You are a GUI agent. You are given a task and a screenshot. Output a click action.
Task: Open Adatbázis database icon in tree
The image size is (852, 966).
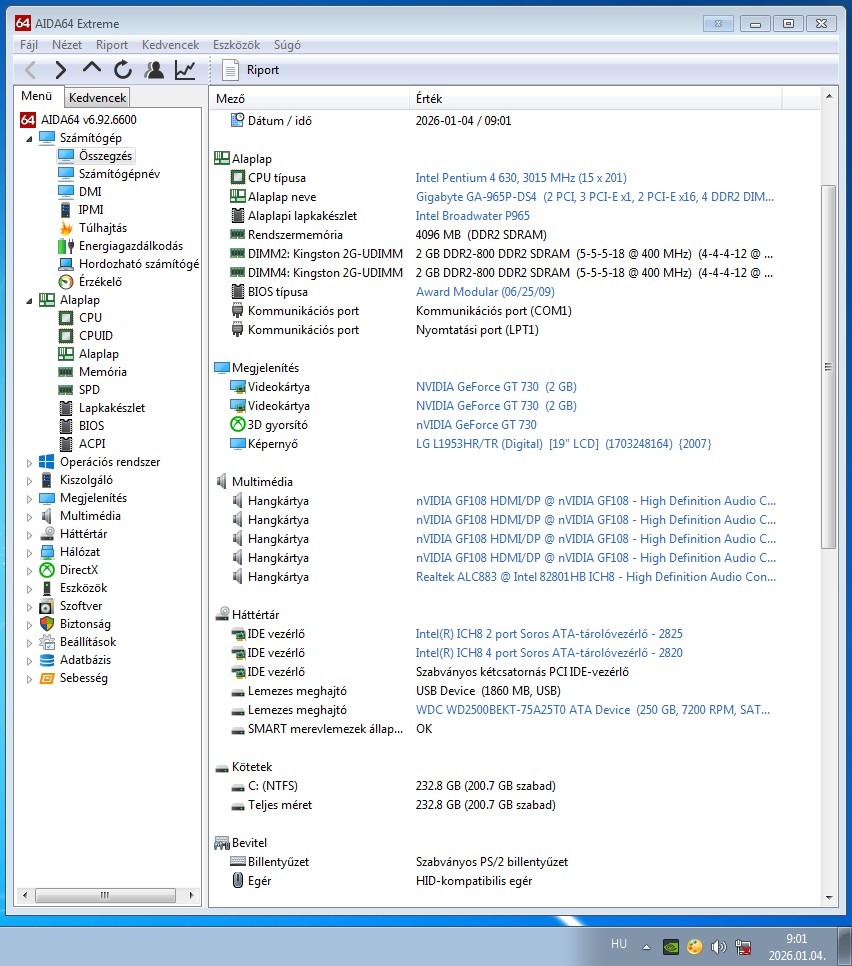(47, 660)
